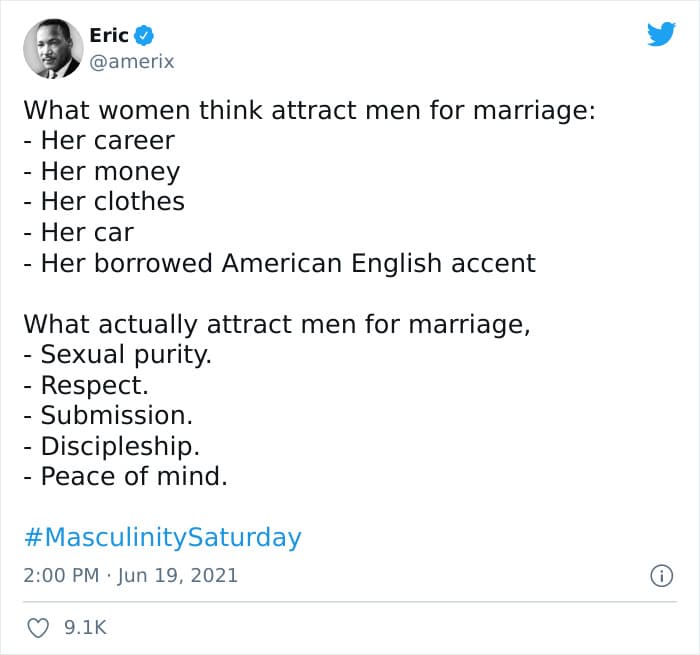The height and width of the screenshot is (655, 700).
Task: Open the info icon beside the timestamp
Action: tap(661, 576)
